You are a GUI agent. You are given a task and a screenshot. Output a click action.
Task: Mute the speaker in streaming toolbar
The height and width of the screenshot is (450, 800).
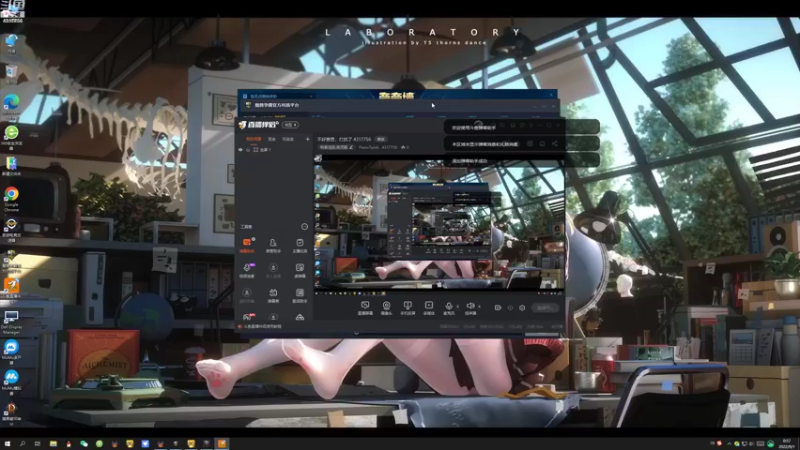click(470, 307)
